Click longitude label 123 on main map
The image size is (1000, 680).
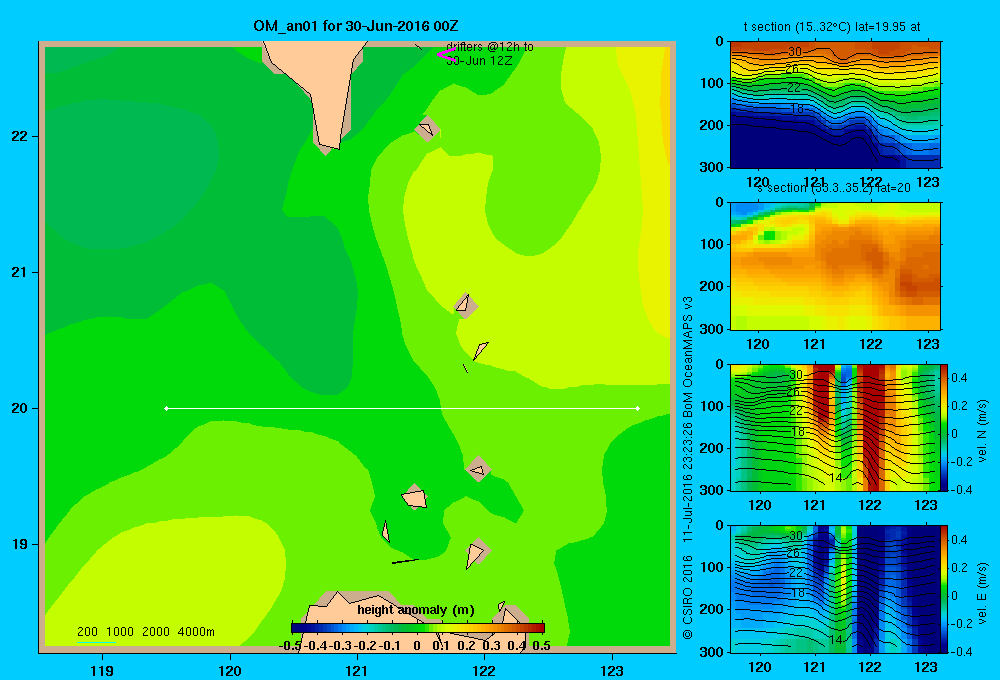pos(612,670)
